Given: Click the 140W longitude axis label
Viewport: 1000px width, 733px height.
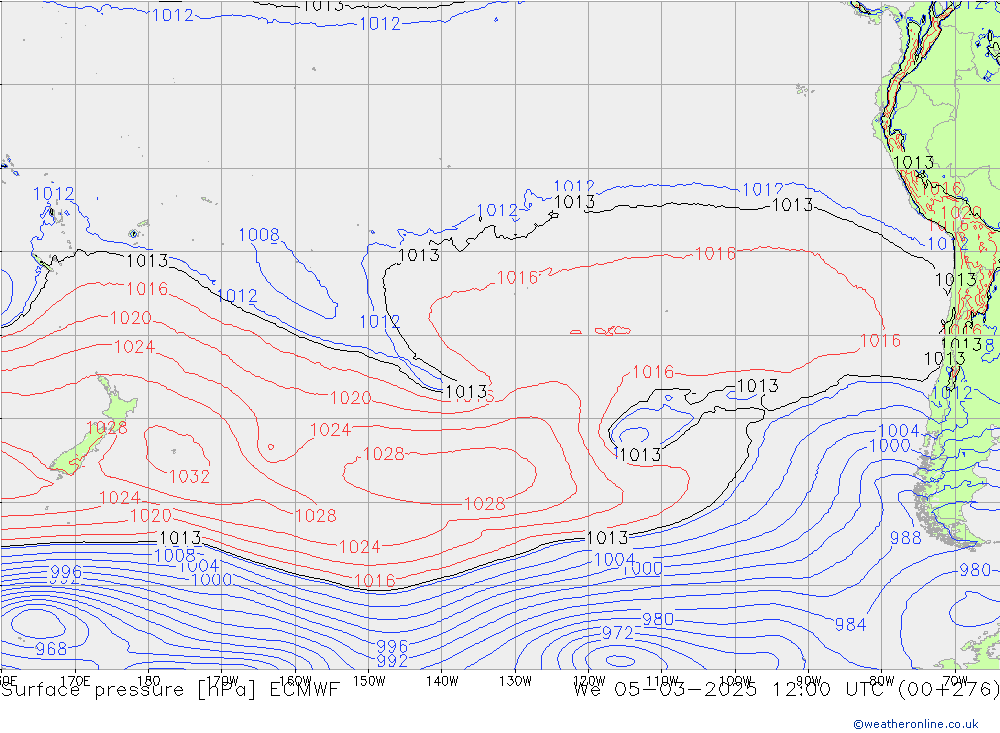Looking at the screenshot, I should [x=442, y=681].
